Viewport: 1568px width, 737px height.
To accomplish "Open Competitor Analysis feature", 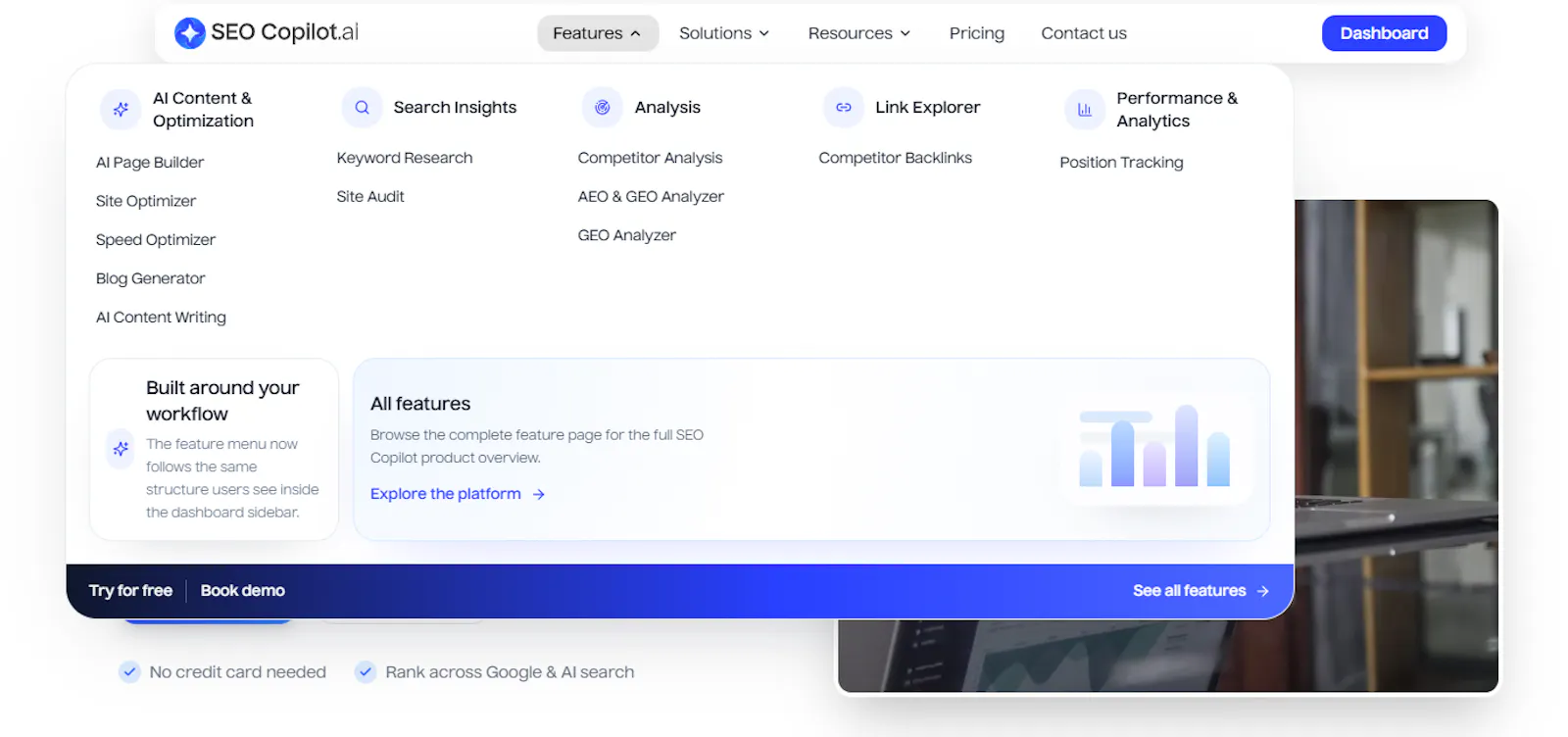I will (x=650, y=158).
